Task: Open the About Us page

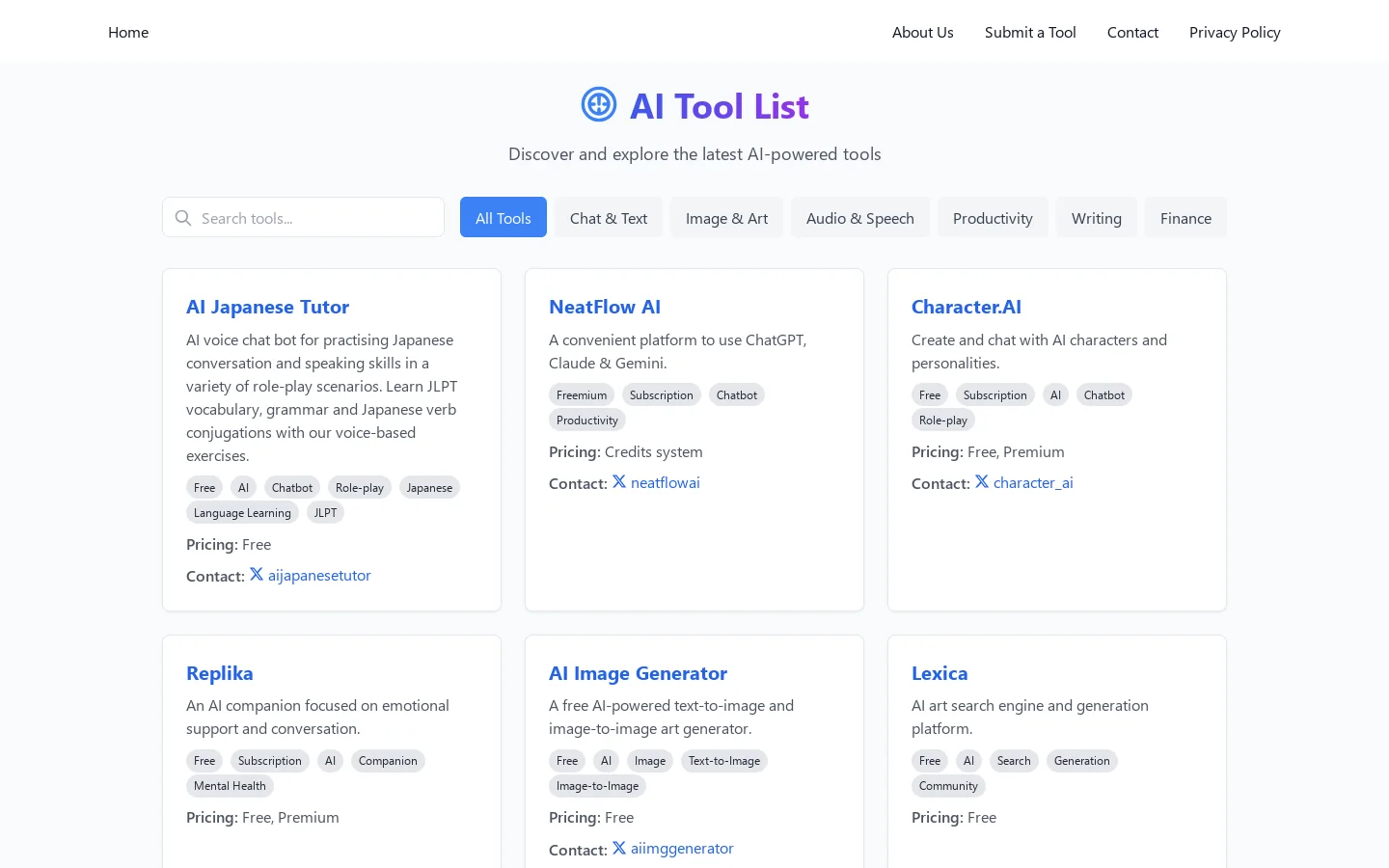Action: click(923, 32)
